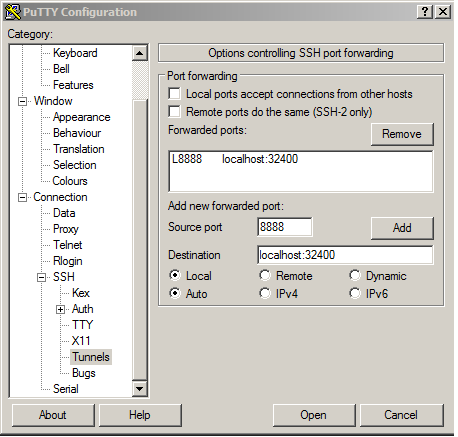Image resolution: width=458 pixels, height=437 pixels.
Task: Remove the selected forwarded port
Action: pyautogui.click(x=402, y=134)
